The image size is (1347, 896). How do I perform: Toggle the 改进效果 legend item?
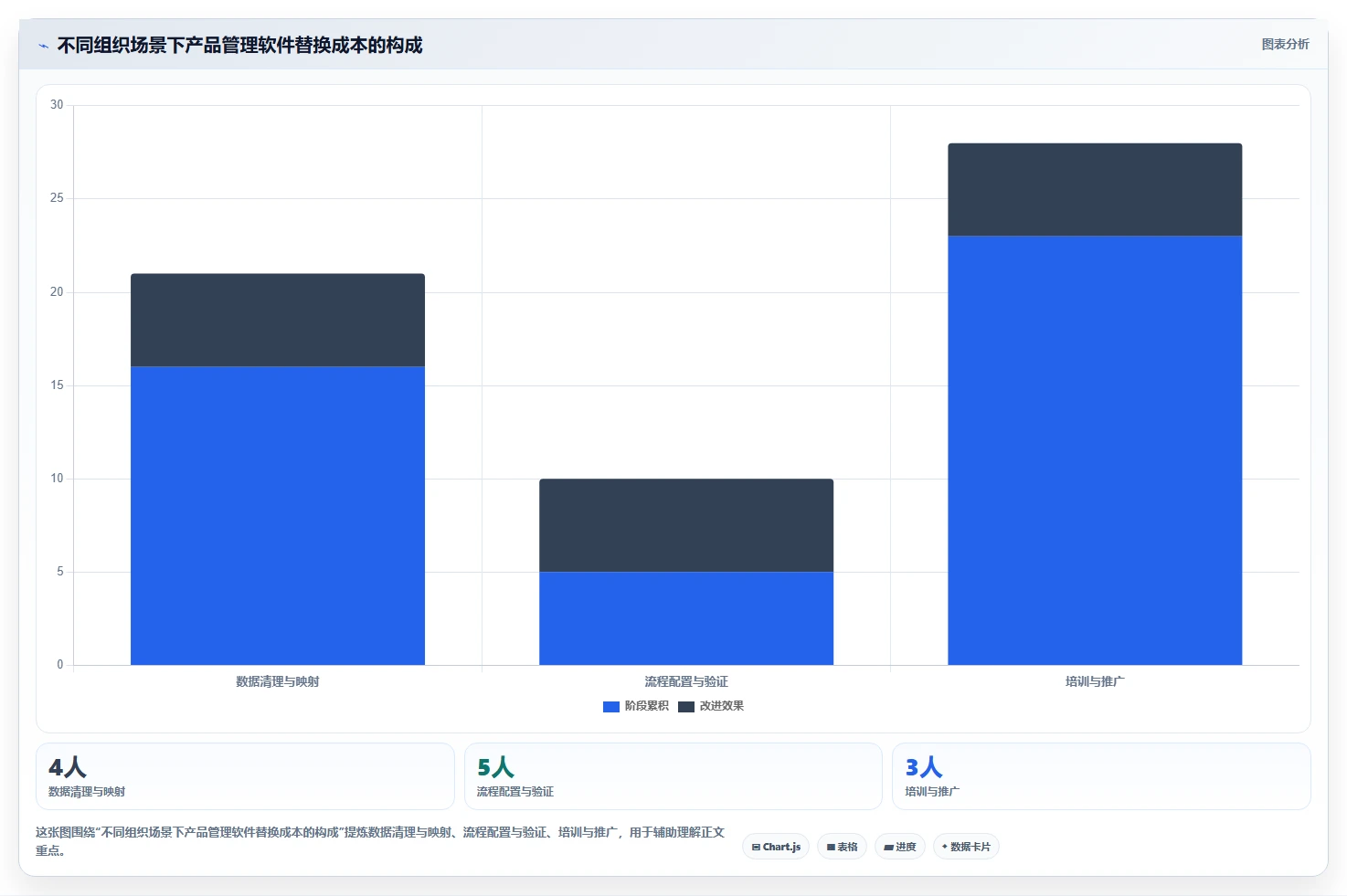[711, 706]
